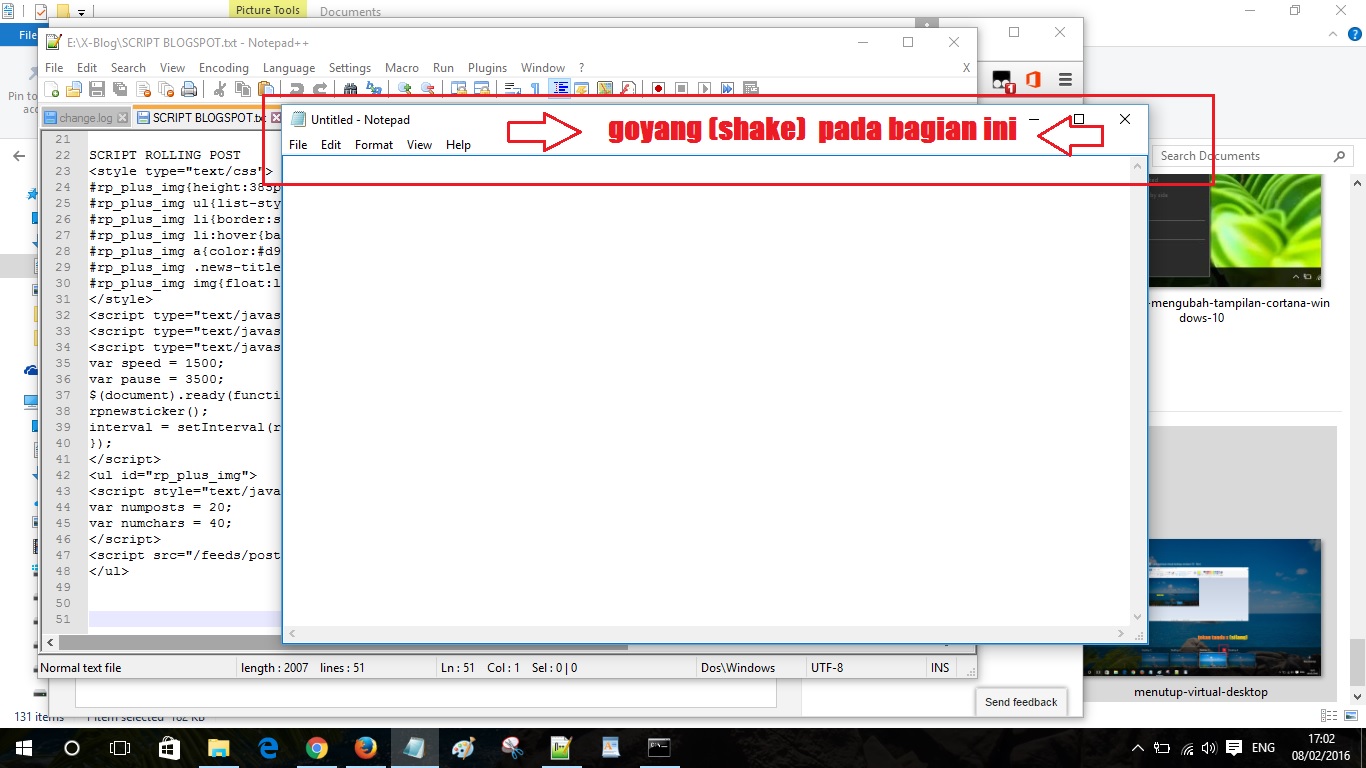Open Google Chrome from the taskbar
The width and height of the screenshot is (1366, 768).
317,748
